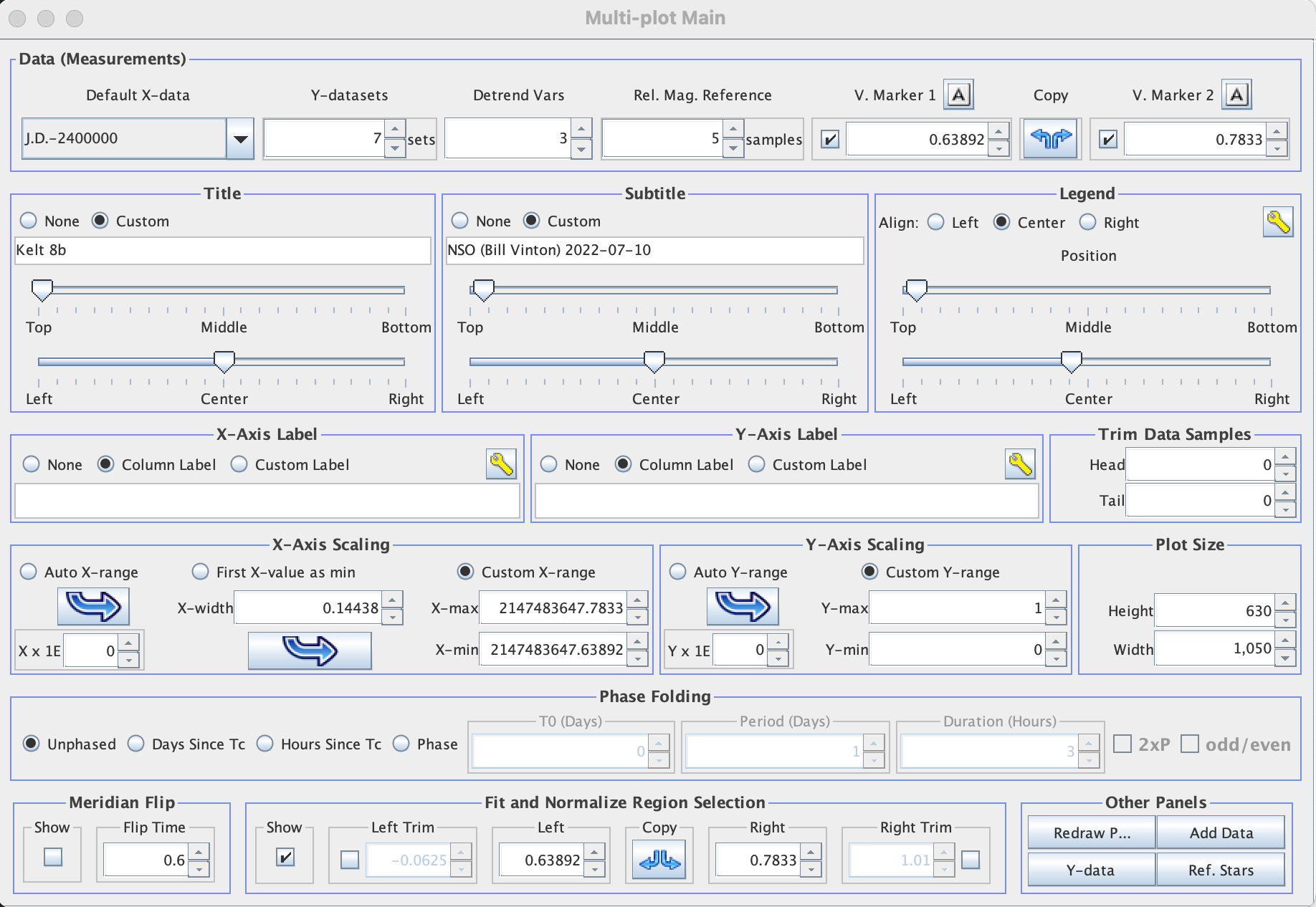This screenshot has width=1316, height=907.
Task: Click the Subtitle text input field
Action: click(x=654, y=250)
